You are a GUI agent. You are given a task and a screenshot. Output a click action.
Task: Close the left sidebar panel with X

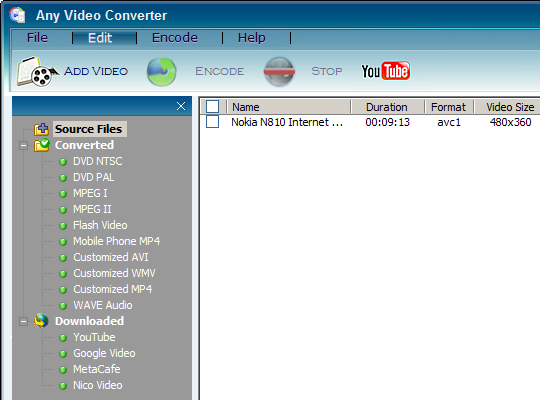181,106
